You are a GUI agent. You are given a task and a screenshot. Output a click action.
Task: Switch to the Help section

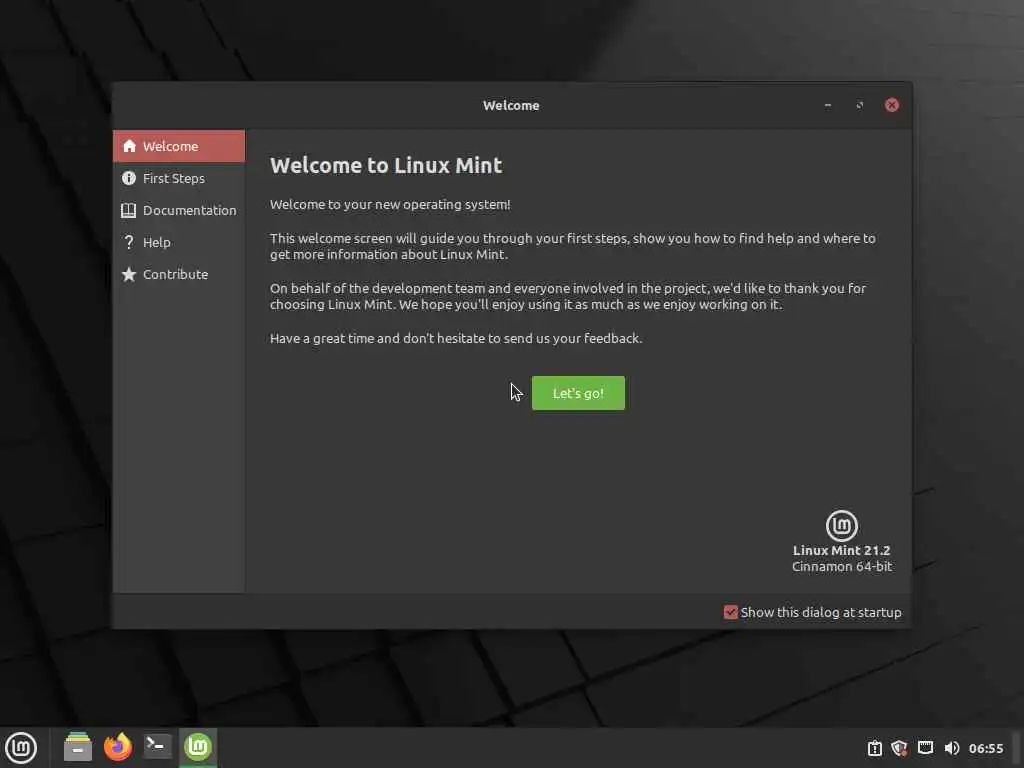[x=179, y=242]
